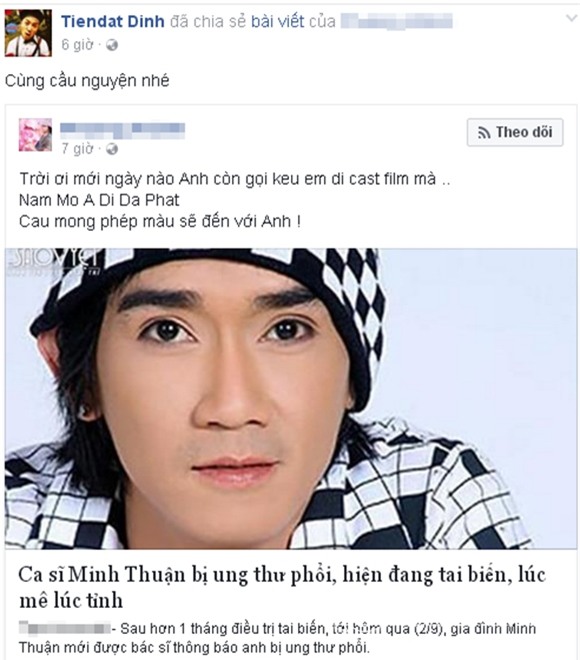Open the original poster's avatar thumbnail

click(35, 135)
